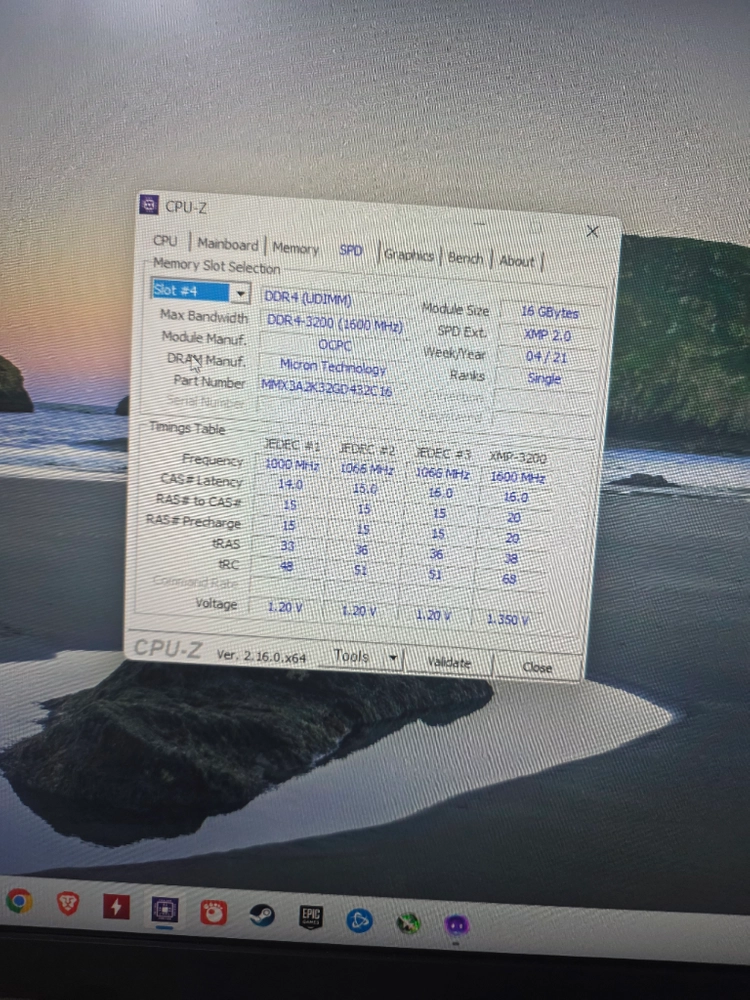Click the Tools button
The width and height of the screenshot is (750, 1000).
point(351,656)
